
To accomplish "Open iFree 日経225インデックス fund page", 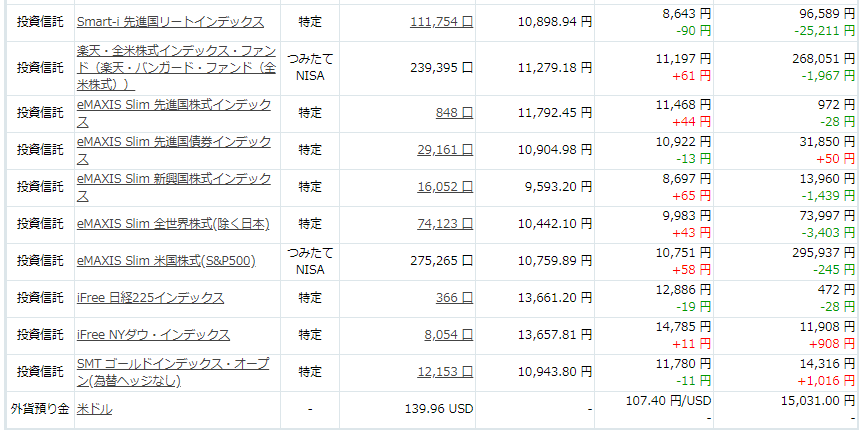I will pyautogui.click(x=150, y=298).
